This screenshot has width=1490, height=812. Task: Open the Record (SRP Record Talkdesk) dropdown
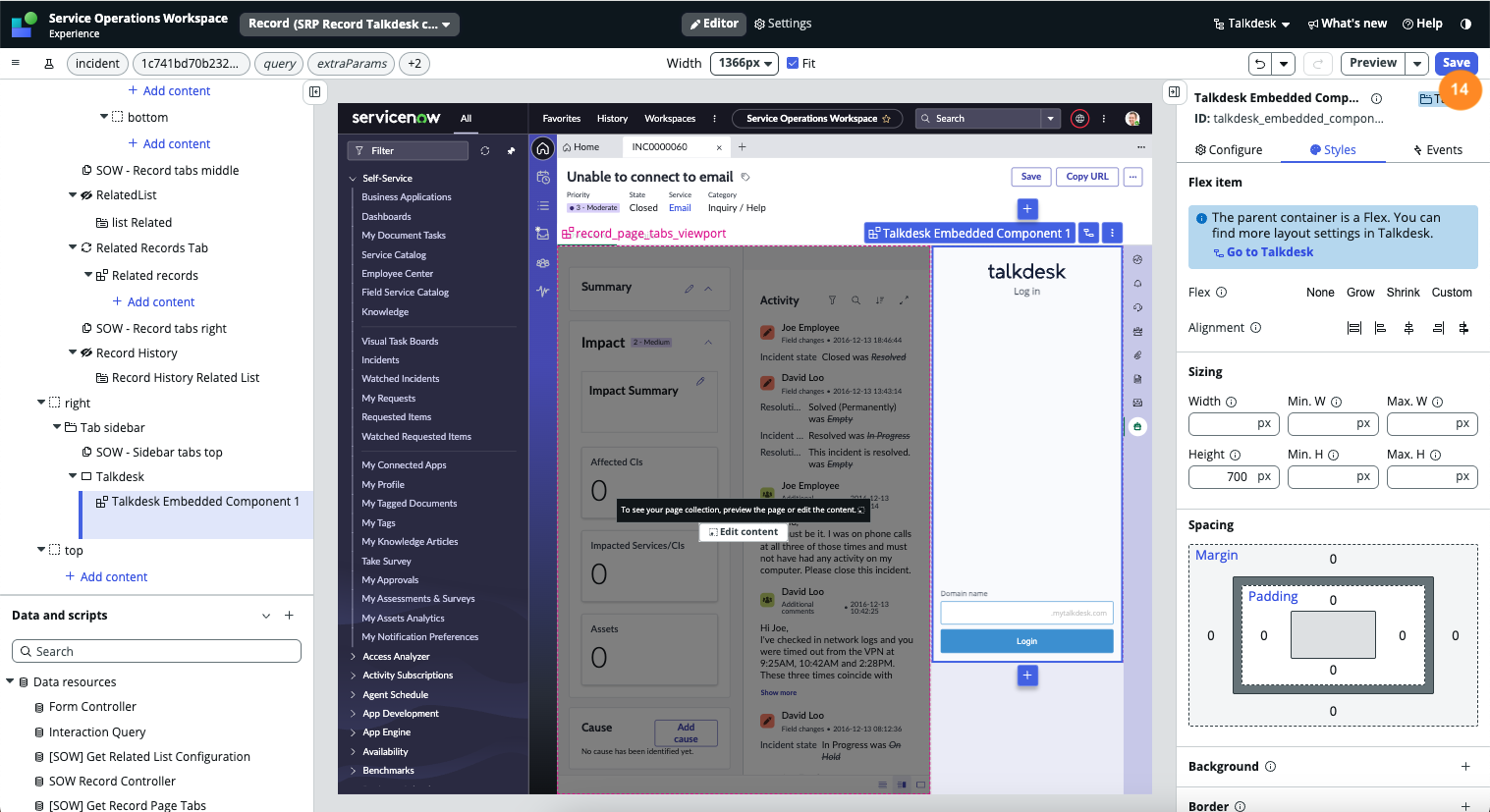(x=349, y=24)
